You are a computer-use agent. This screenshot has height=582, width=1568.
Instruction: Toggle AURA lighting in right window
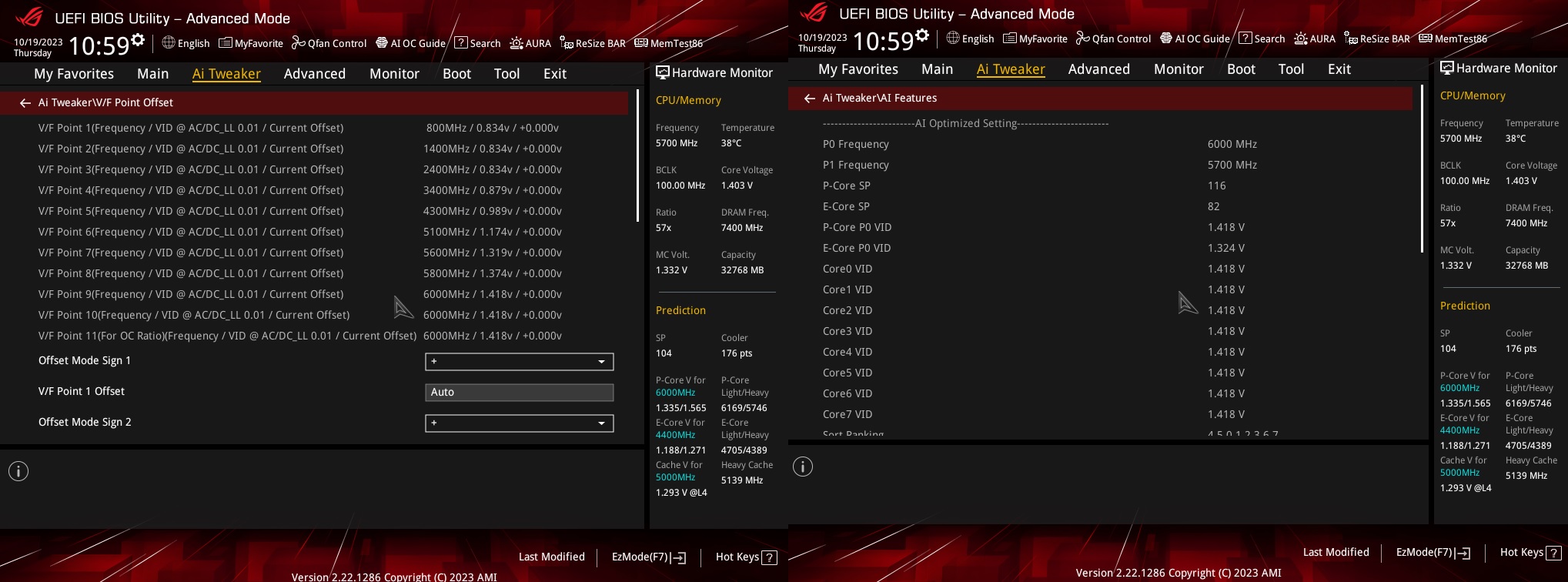point(1315,38)
